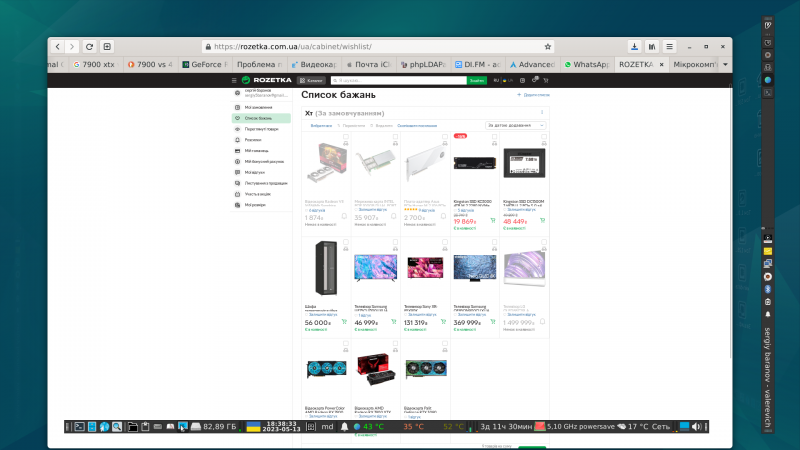Viewport: 800px width, 450px height.
Task: Add the 56 000 server cabinet to cart
Action: tap(345, 322)
